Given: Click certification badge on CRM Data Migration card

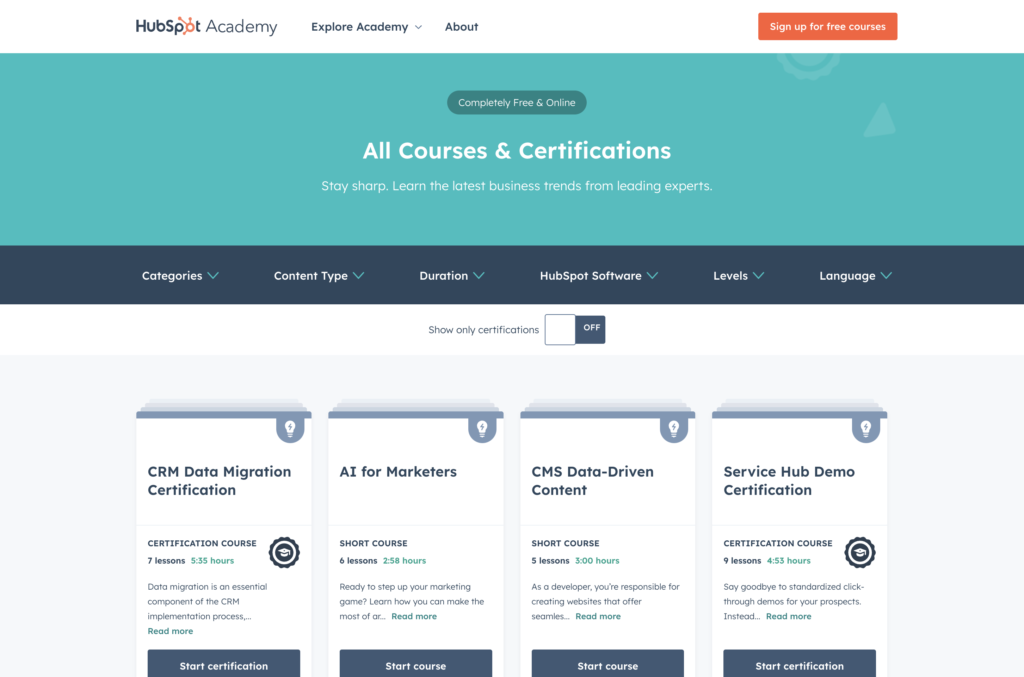Looking at the screenshot, I should pos(284,552).
